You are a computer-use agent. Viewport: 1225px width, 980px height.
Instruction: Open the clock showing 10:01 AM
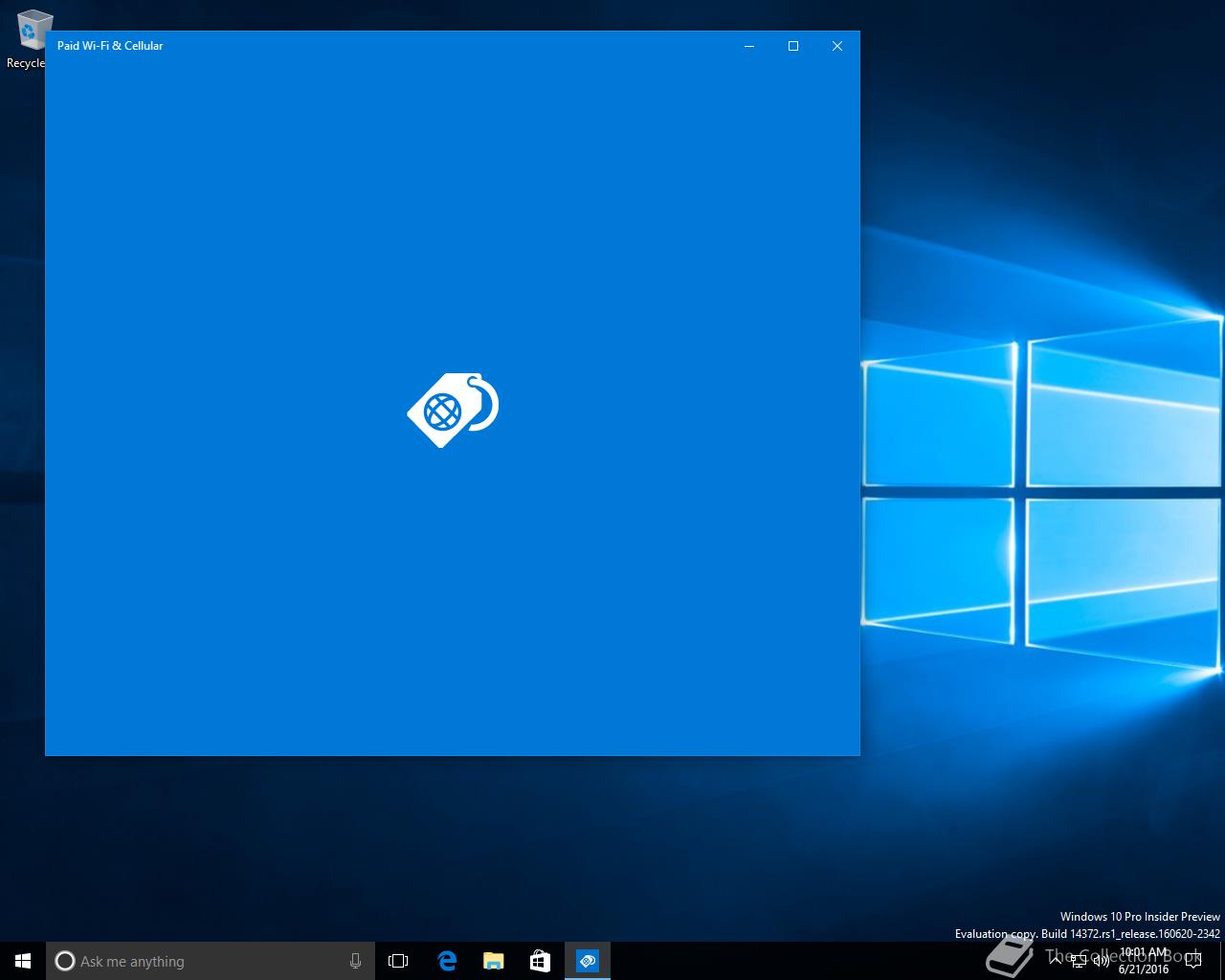[x=1145, y=961]
